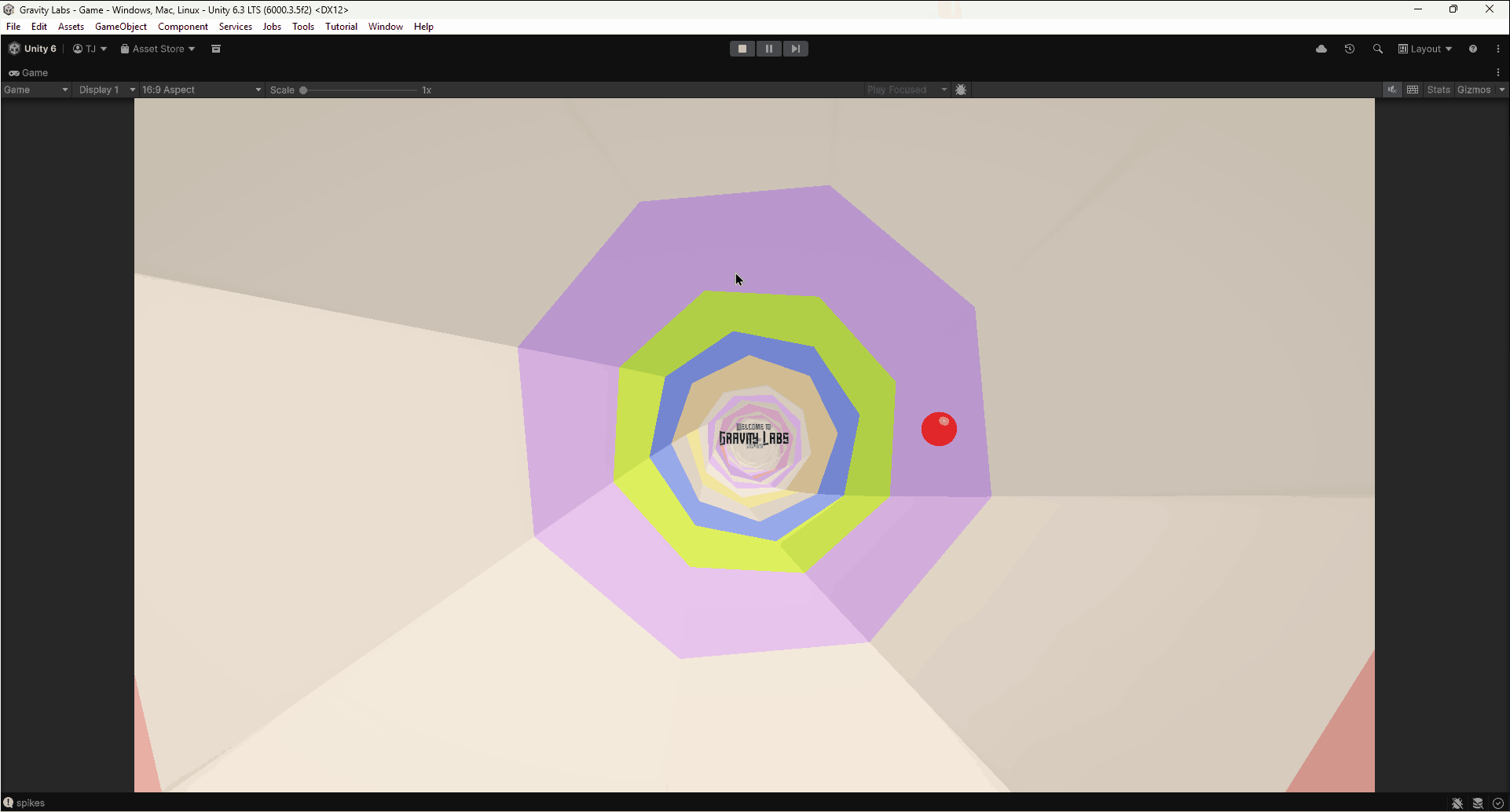Open the main toolbar kebab menu
Viewport: 1510px width, 812px height.
click(1498, 49)
